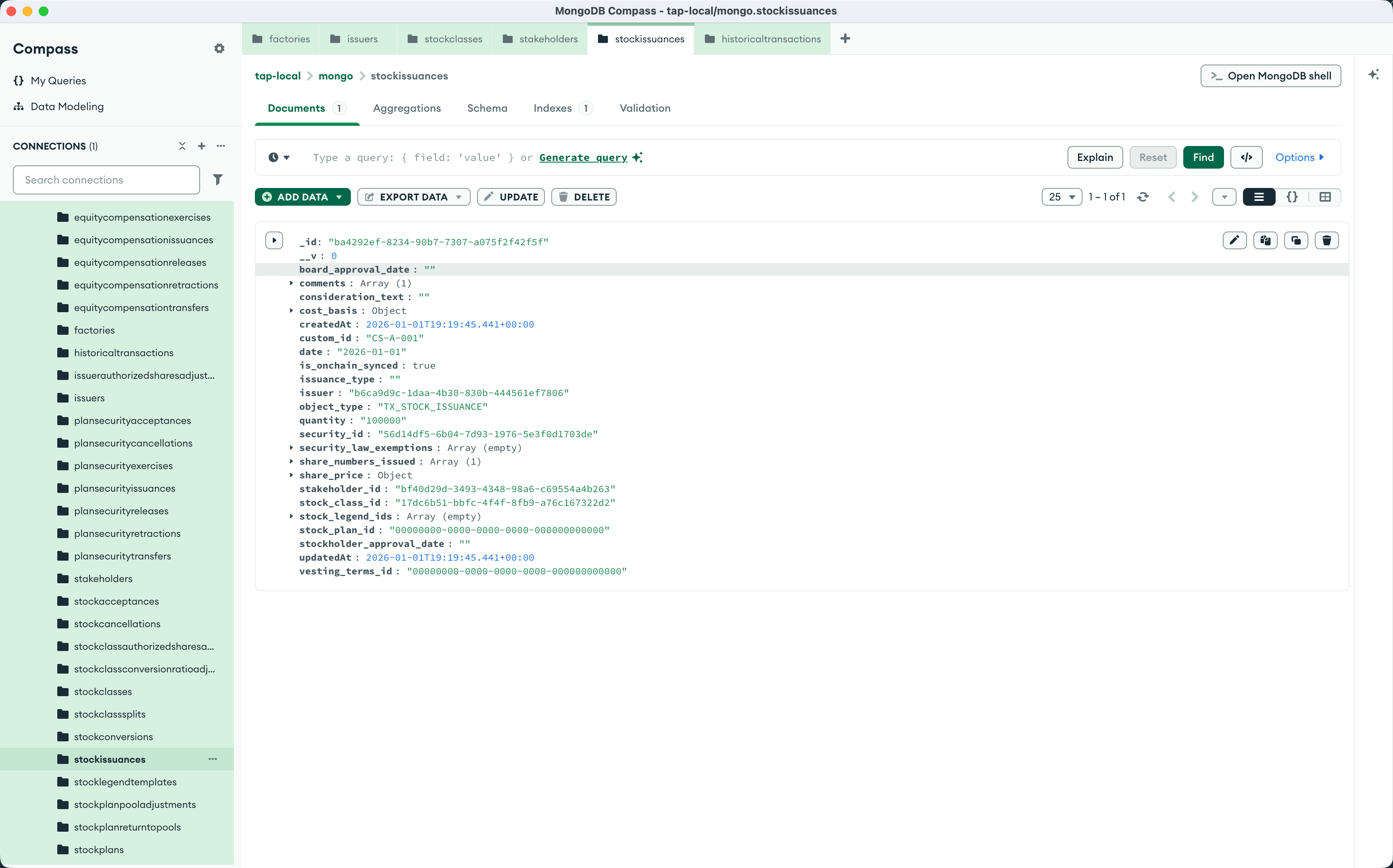The height and width of the screenshot is (868, 1393).
Task: Switch to the Aggregations tab
Action: (x=407, y=108)
